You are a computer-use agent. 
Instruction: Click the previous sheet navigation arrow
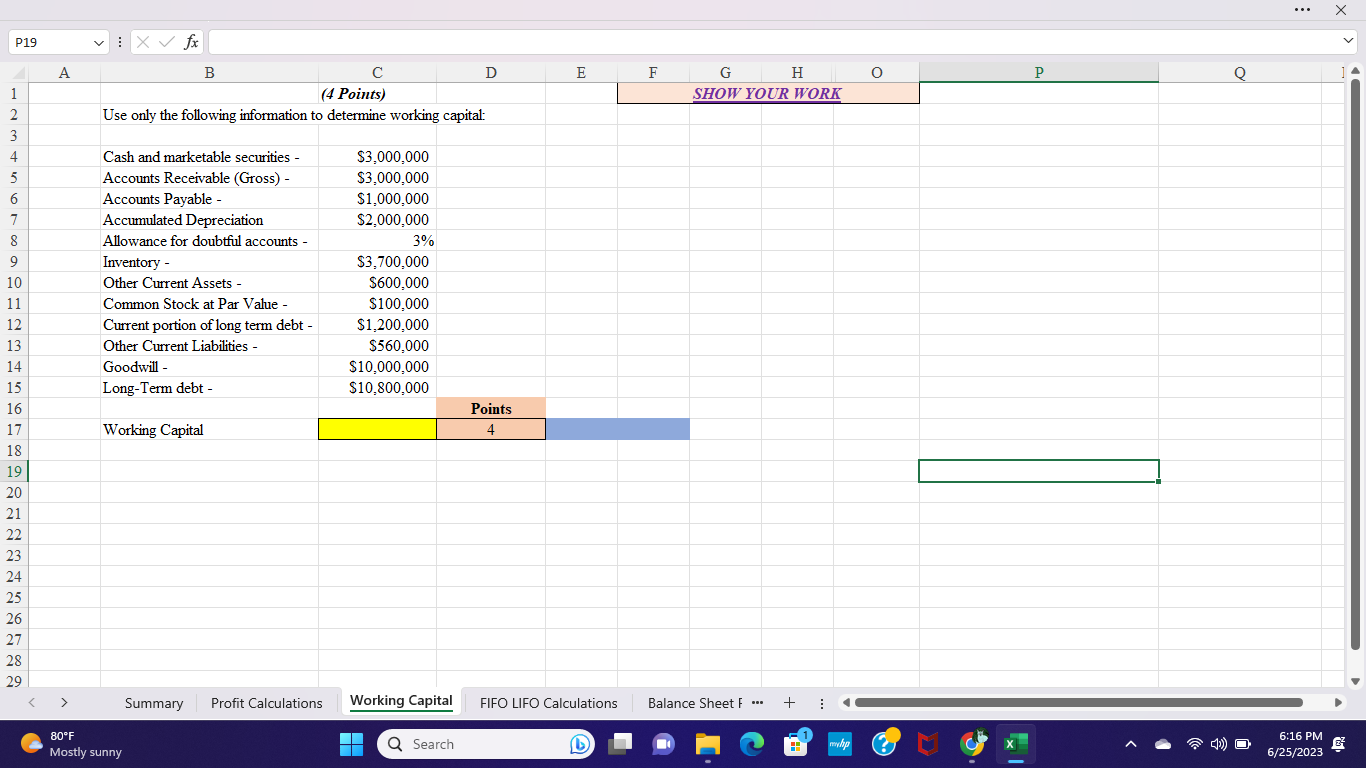click(x=30, y=703)
